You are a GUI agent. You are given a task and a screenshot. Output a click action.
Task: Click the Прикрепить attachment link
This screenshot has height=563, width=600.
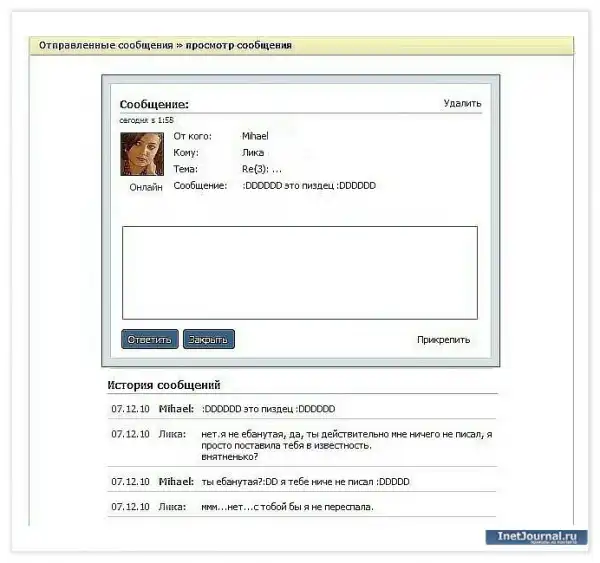coord(443,340)
